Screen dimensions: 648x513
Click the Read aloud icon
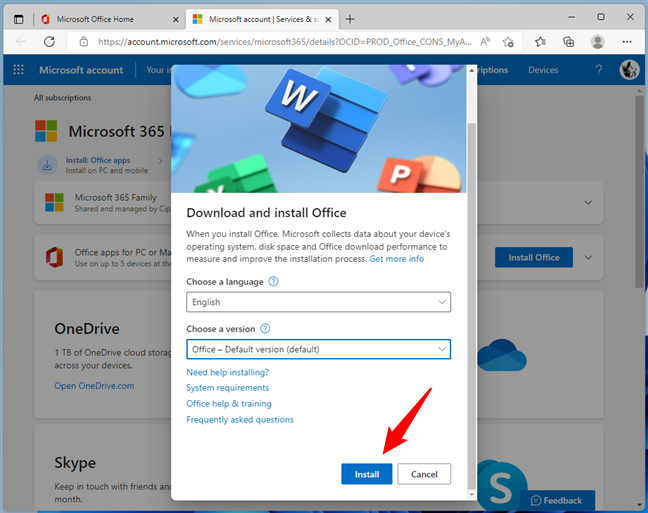(x=485, y=41)
